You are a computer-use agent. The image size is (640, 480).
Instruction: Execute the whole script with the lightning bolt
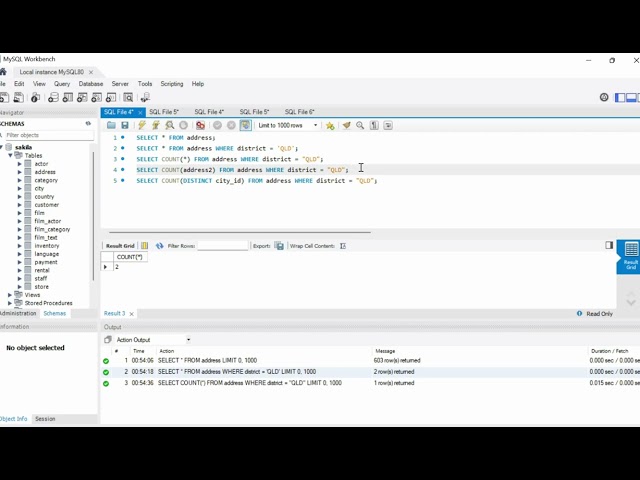[x=142, y=125]
